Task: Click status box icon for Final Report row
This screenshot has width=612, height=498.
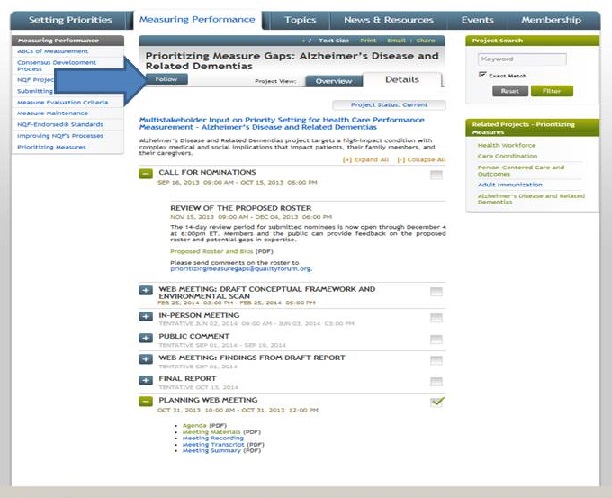Action: [436, 381]
